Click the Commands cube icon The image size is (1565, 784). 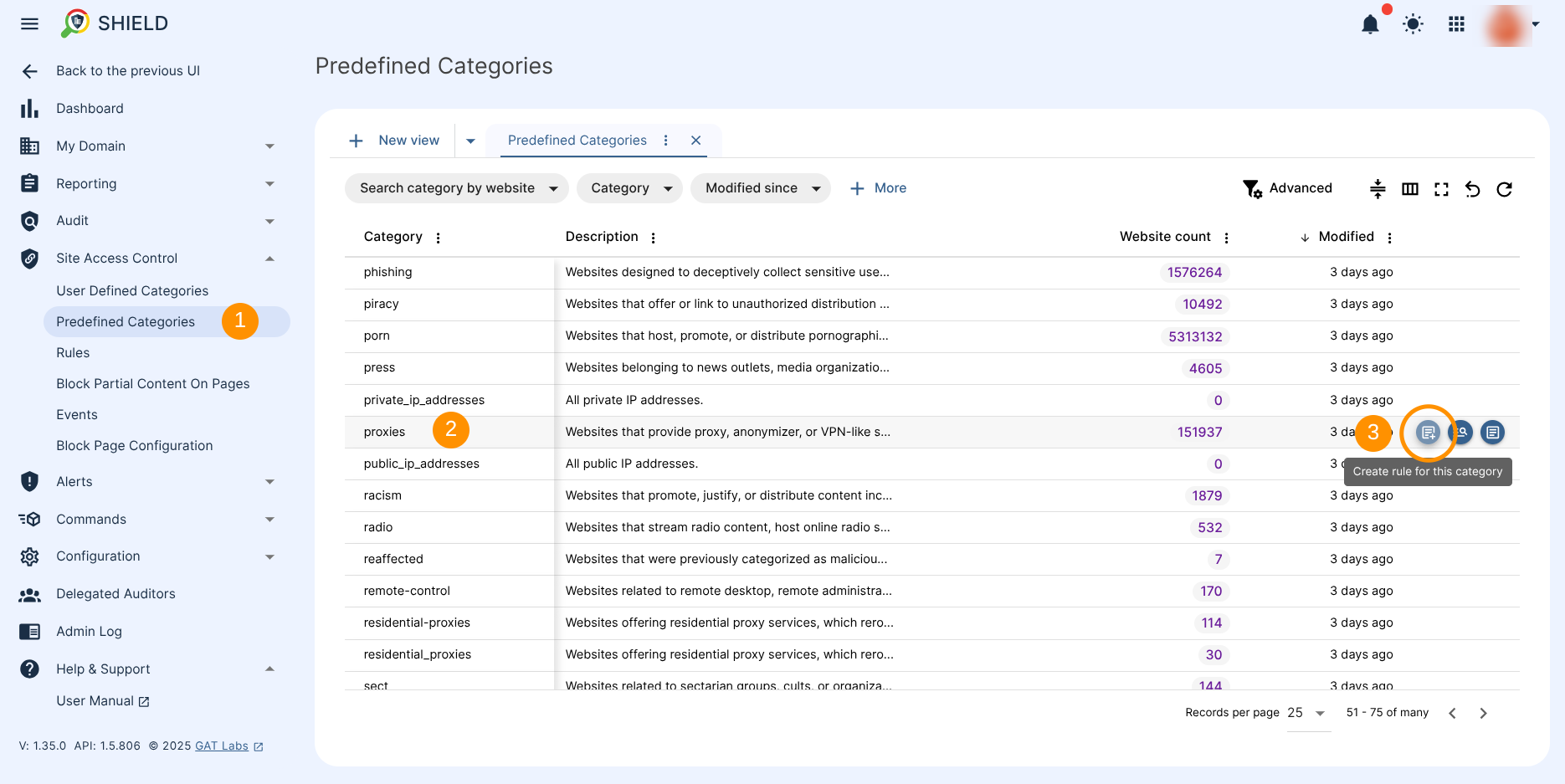tap(29, 519)
